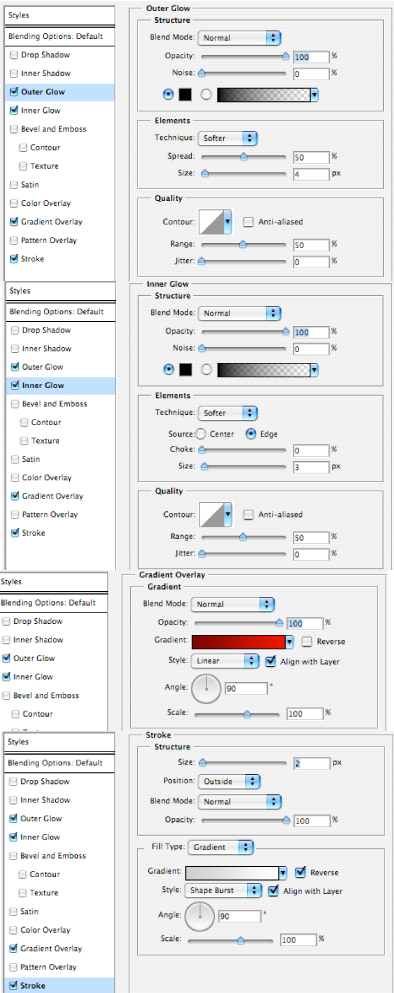Click the Opacity slider in Stroke Structure
Viewport: 394px width, 993px height.
243,820
